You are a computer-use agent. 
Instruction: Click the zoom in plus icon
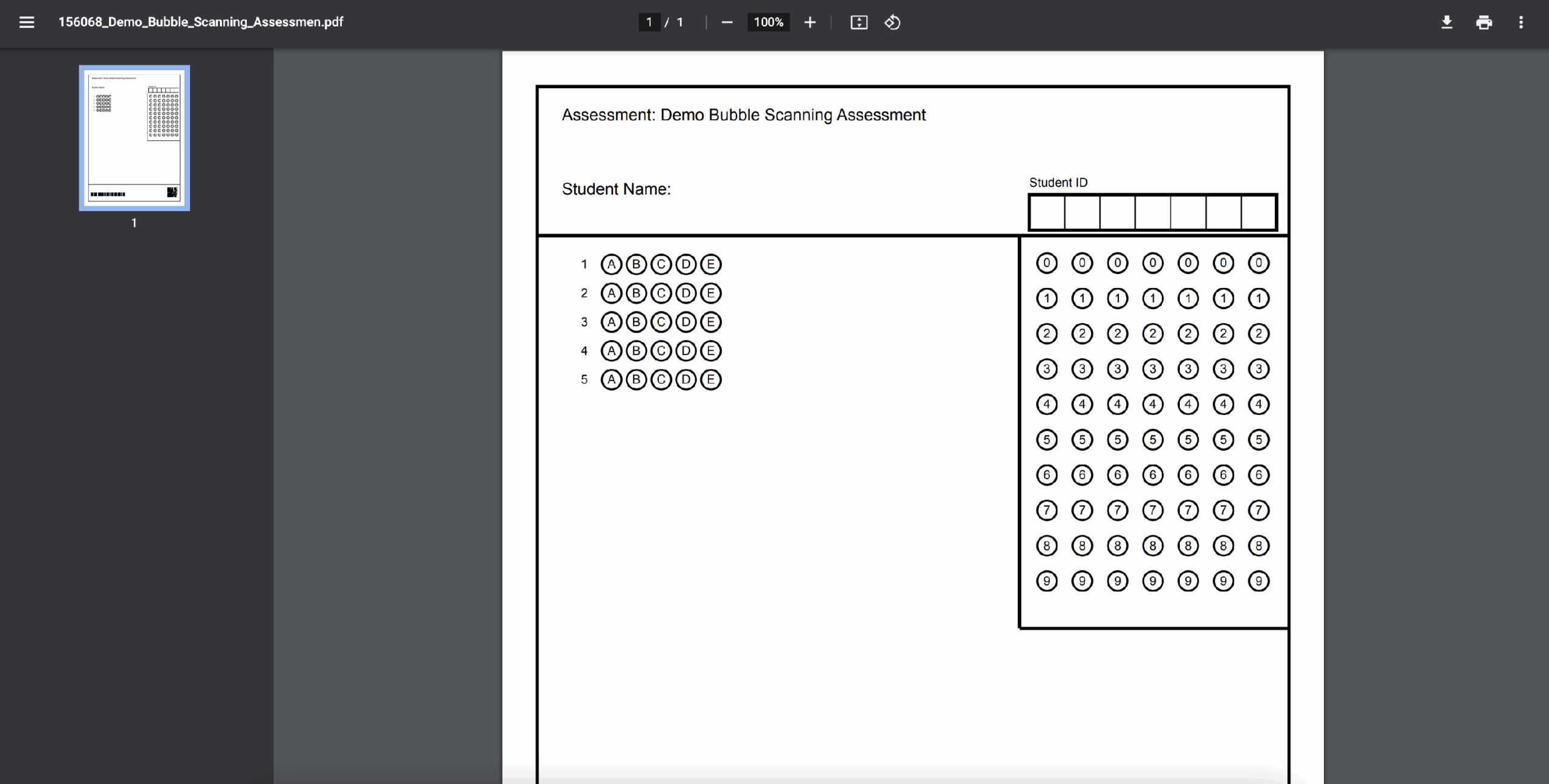(810, 22)
